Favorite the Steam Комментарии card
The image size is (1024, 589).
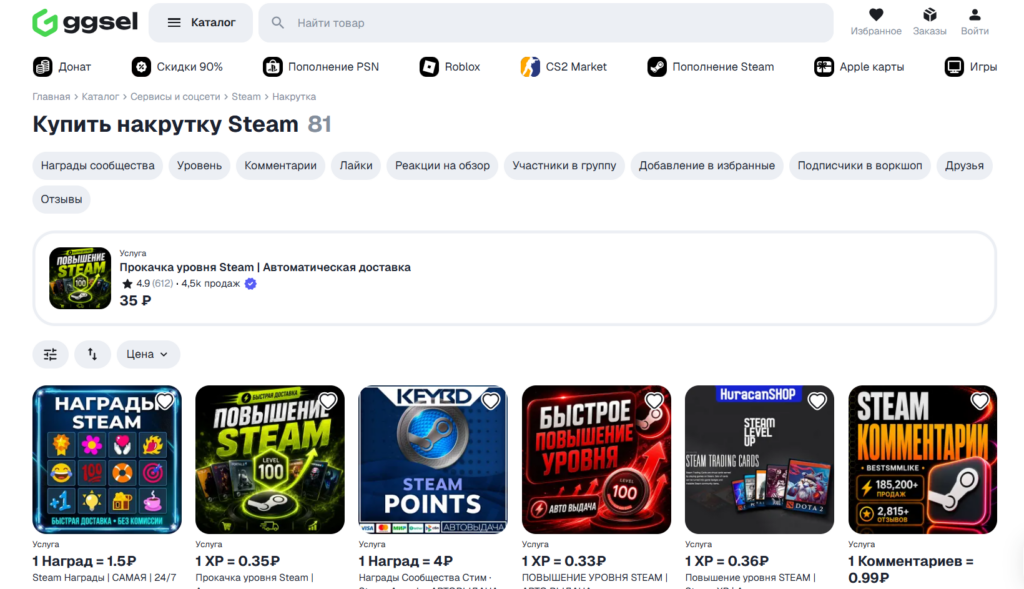click(980, 401)
